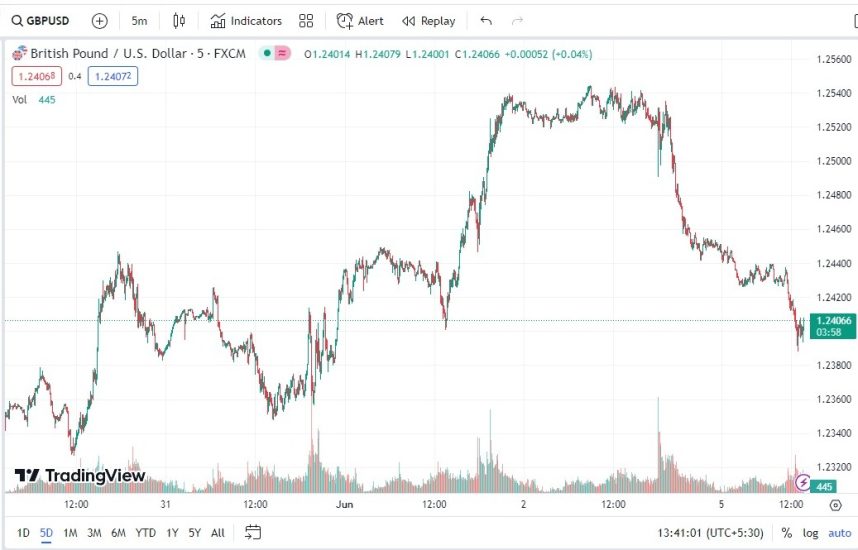Toggle percent scale mode
Image resolution: width=858 pixels, height=550 pixels.
tap(787, 533)
